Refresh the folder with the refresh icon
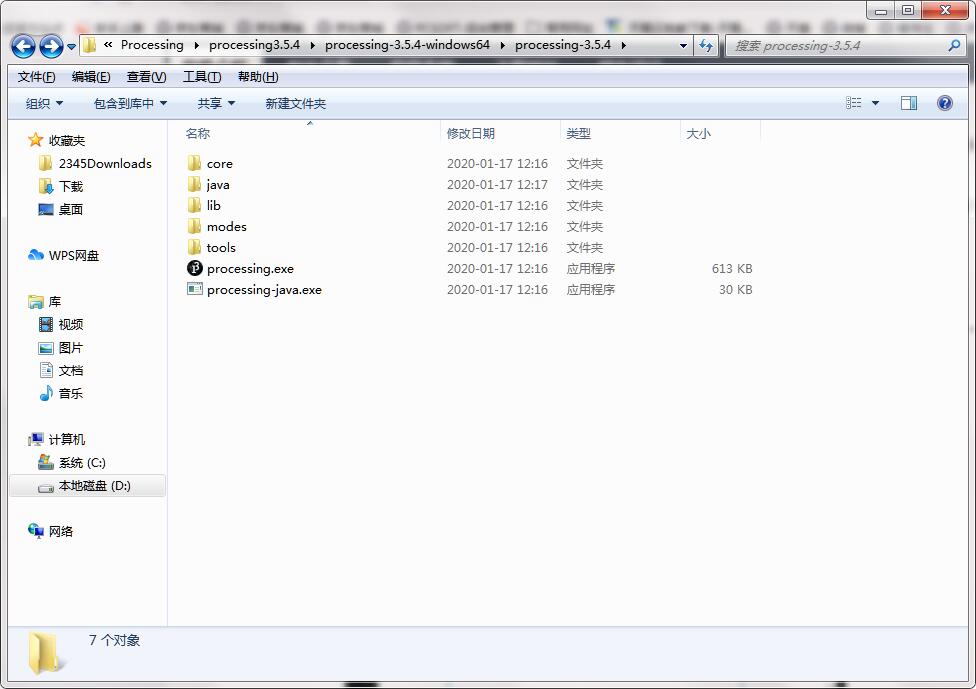 (706, 45)
